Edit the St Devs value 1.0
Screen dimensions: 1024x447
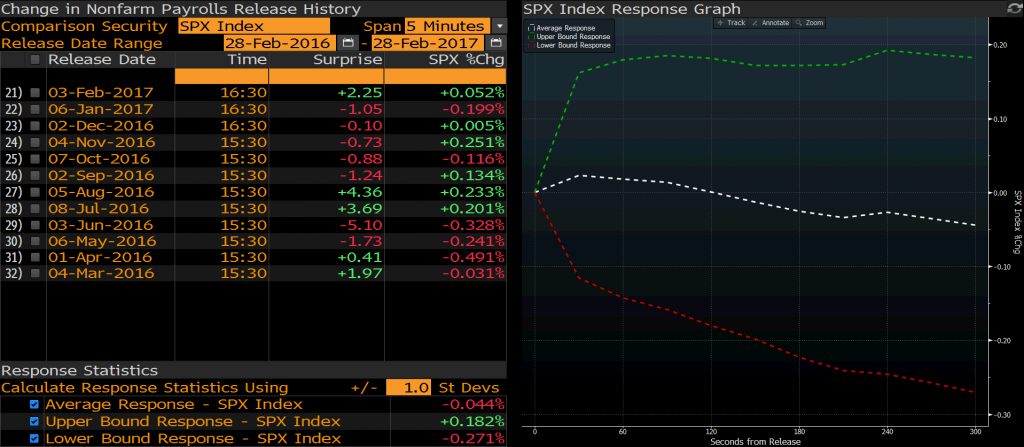(409, 388)
